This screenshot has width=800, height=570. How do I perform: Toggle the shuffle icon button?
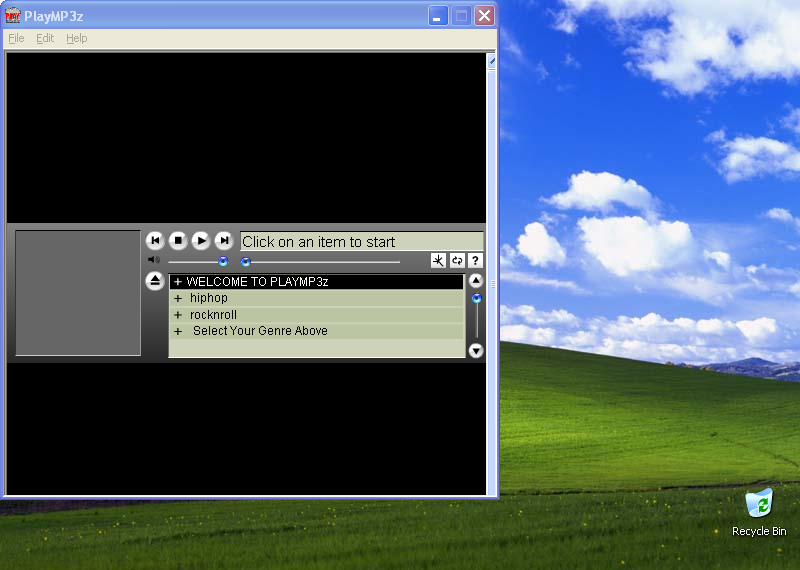pyautogui.click(x=438, y=261)
